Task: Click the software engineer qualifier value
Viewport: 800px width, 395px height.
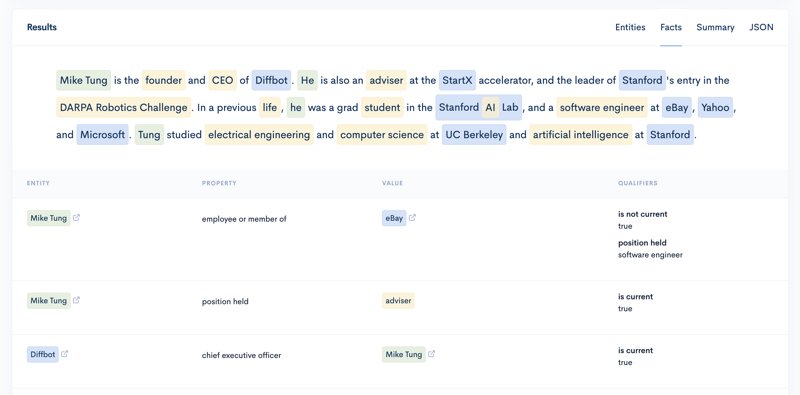Action: pyautogui.click(x=650, y=255)
